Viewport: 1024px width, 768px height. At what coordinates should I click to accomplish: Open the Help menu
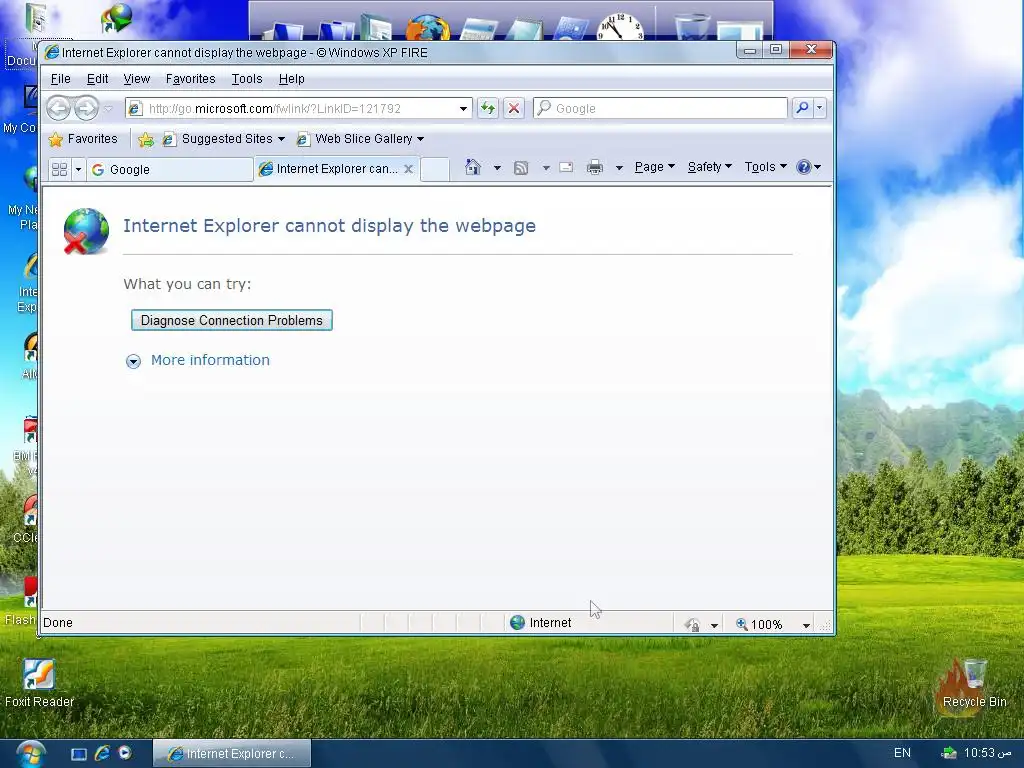[x=291, y=79]
